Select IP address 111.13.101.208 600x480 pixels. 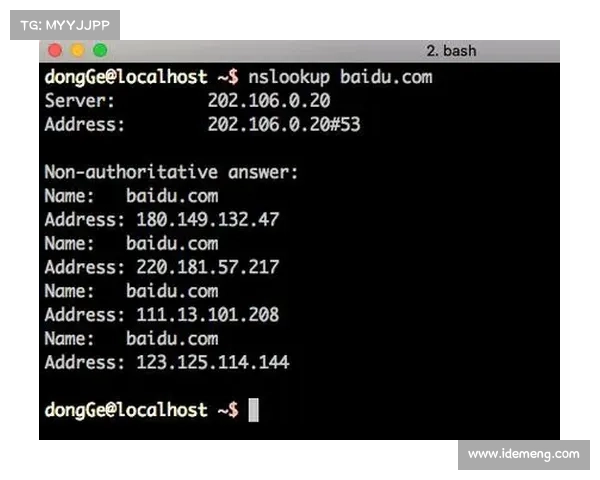pos(208,315)
